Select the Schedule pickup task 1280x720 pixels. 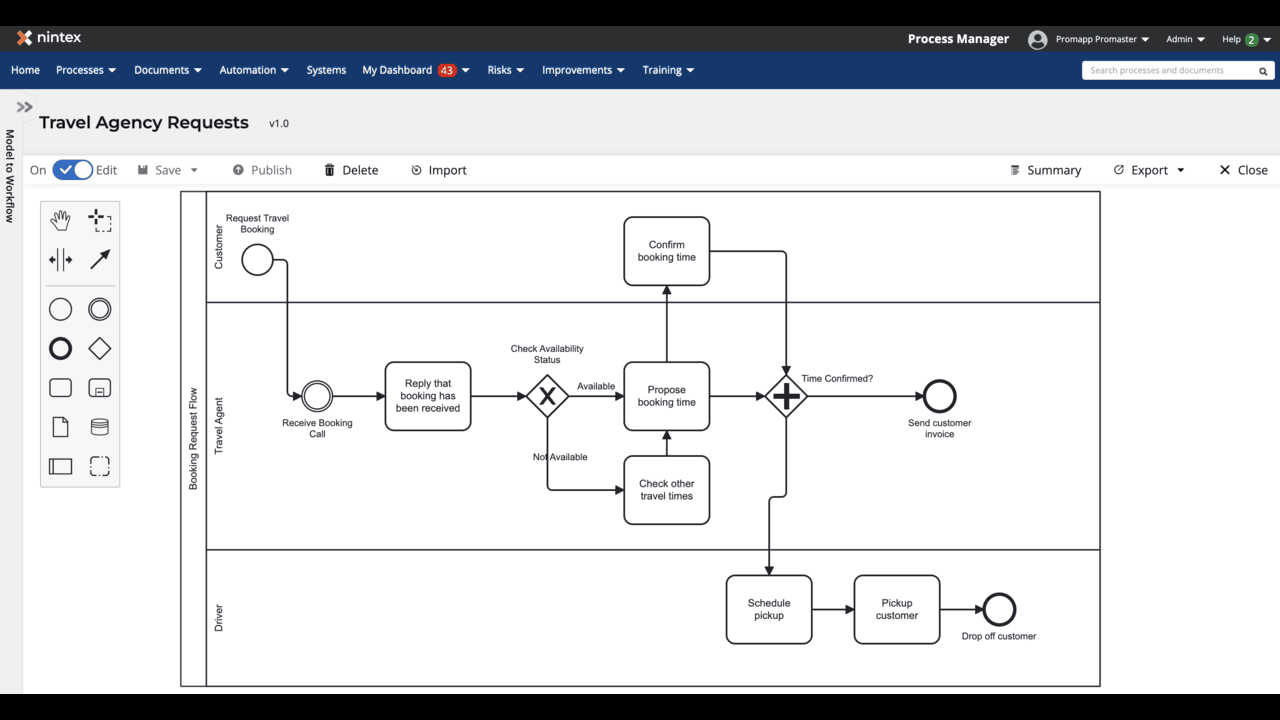point(769,610)
